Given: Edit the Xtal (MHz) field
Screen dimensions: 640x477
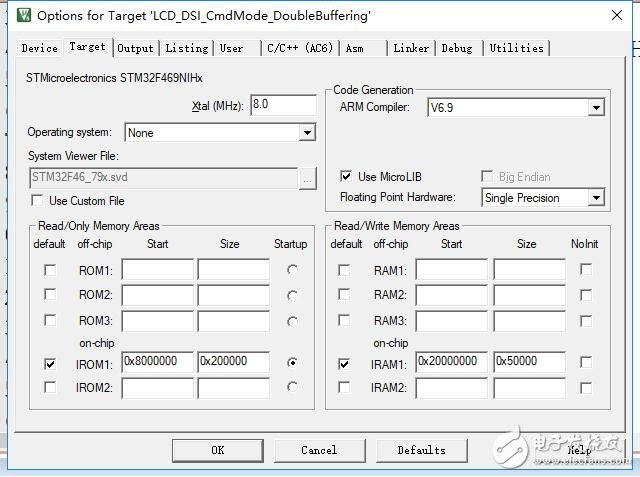Looking at the screenshot, I should (283, 105).
